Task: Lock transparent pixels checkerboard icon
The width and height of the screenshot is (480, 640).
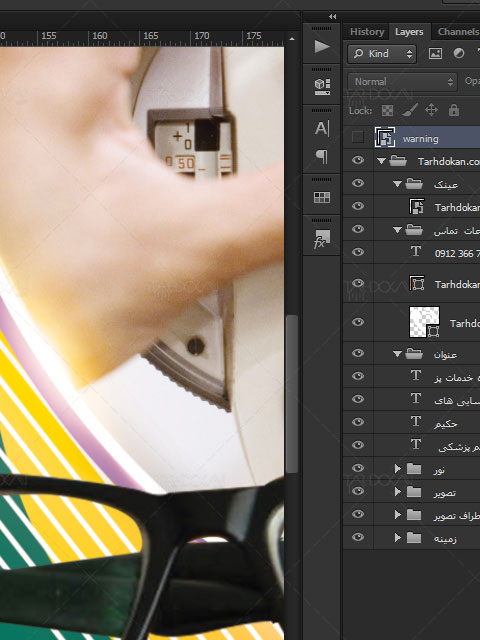Action: tap(387, 110)
